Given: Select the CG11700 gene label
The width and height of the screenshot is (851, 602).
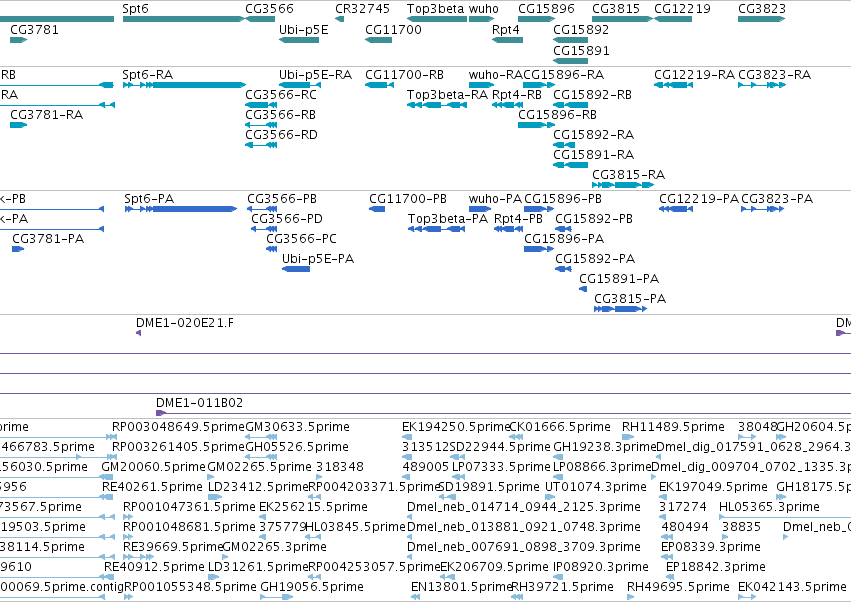Looking at the screenshot, I should (x=393, y=29).
